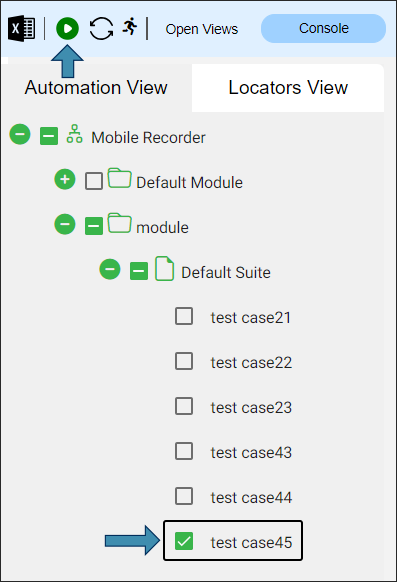Click the running man icon
The height and width of the screenshot is (582, 397).
pos(130,27)
